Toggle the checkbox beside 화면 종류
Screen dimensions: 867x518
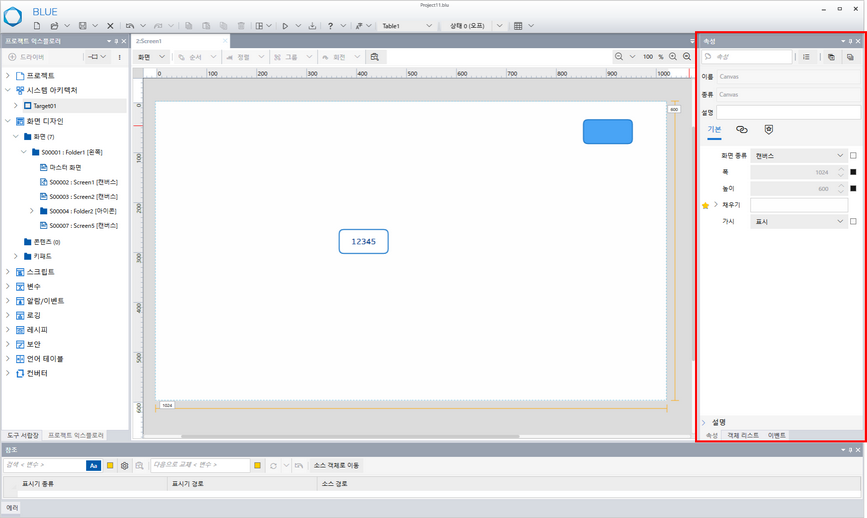pos(853,156)
